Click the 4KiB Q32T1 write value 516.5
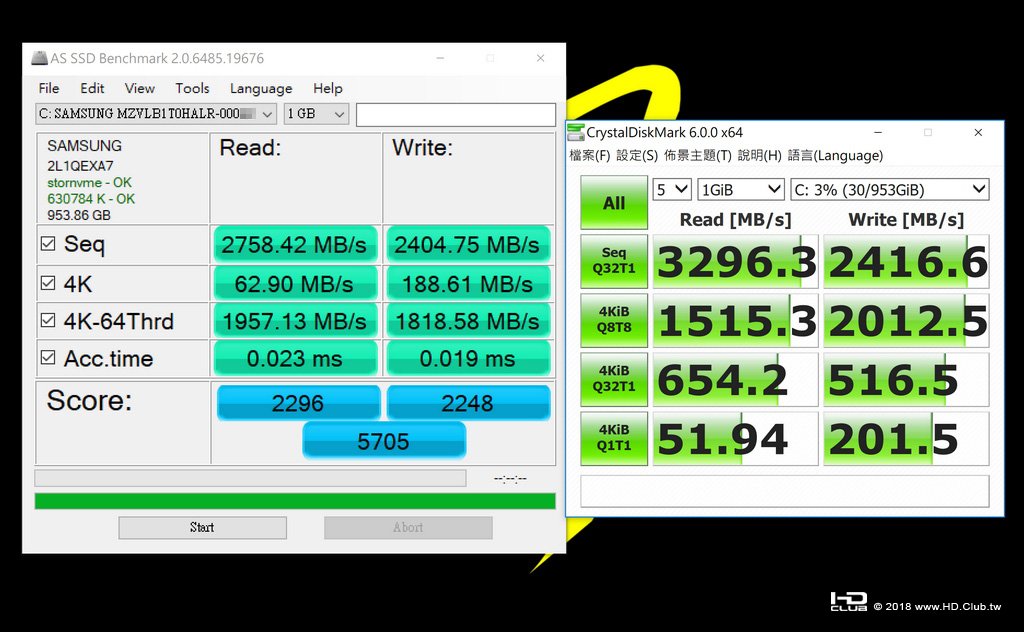The width and height of the screenshot is (1024, 632). click(906, 379)
